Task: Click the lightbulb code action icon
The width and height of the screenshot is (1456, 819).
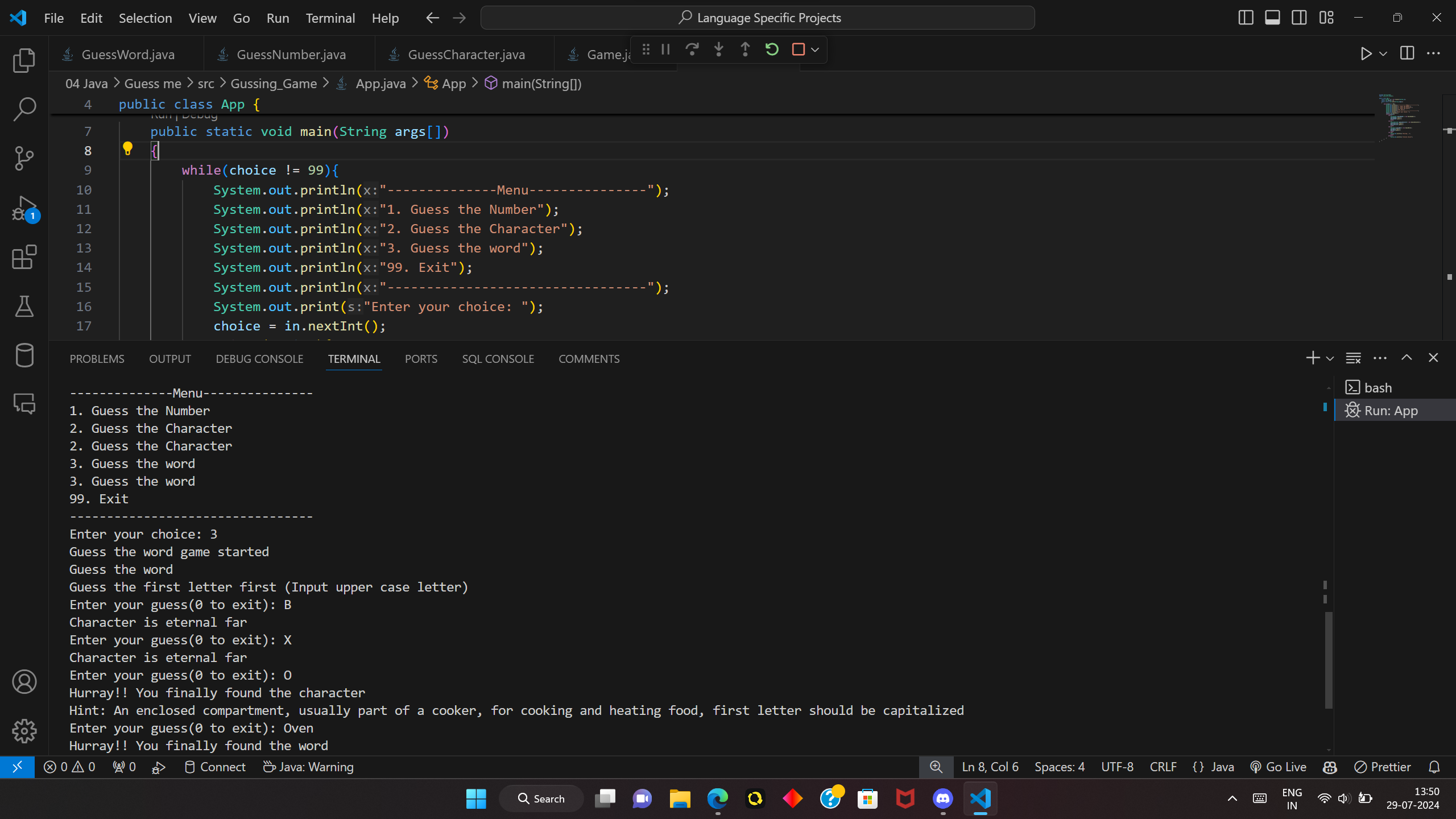Action: pyautogui.click(x=127, y=149)
